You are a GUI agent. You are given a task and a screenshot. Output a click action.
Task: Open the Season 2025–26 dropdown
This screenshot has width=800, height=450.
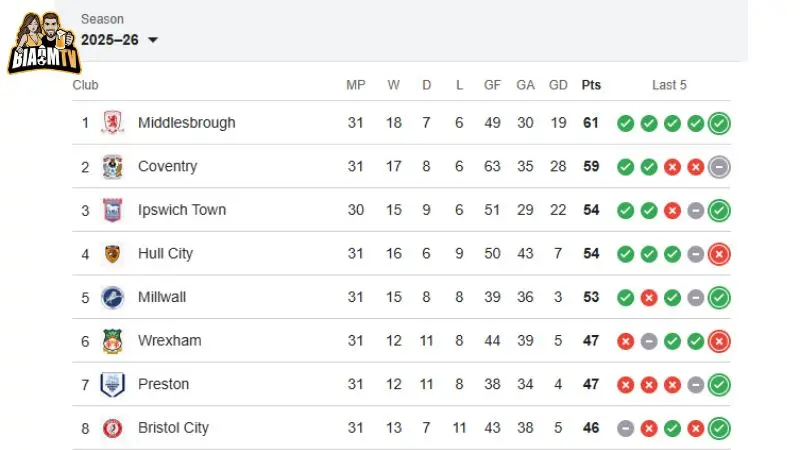point(119,40)
